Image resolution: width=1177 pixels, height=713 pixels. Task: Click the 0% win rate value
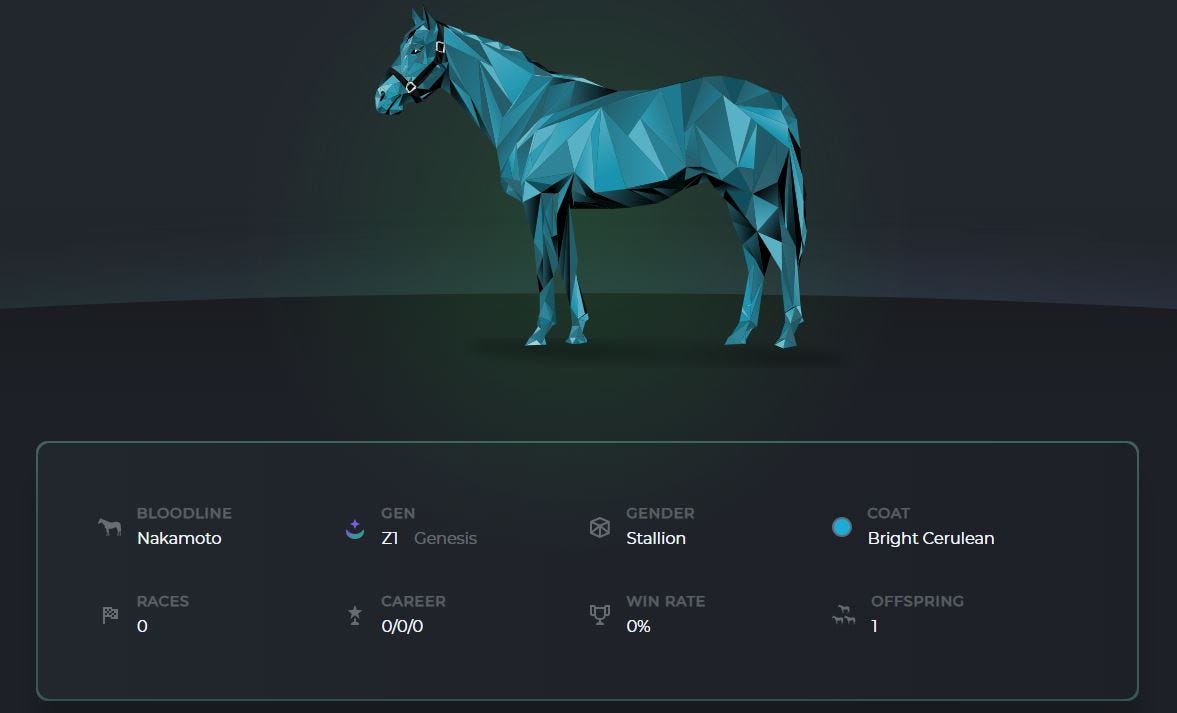(x=639, y=626)
